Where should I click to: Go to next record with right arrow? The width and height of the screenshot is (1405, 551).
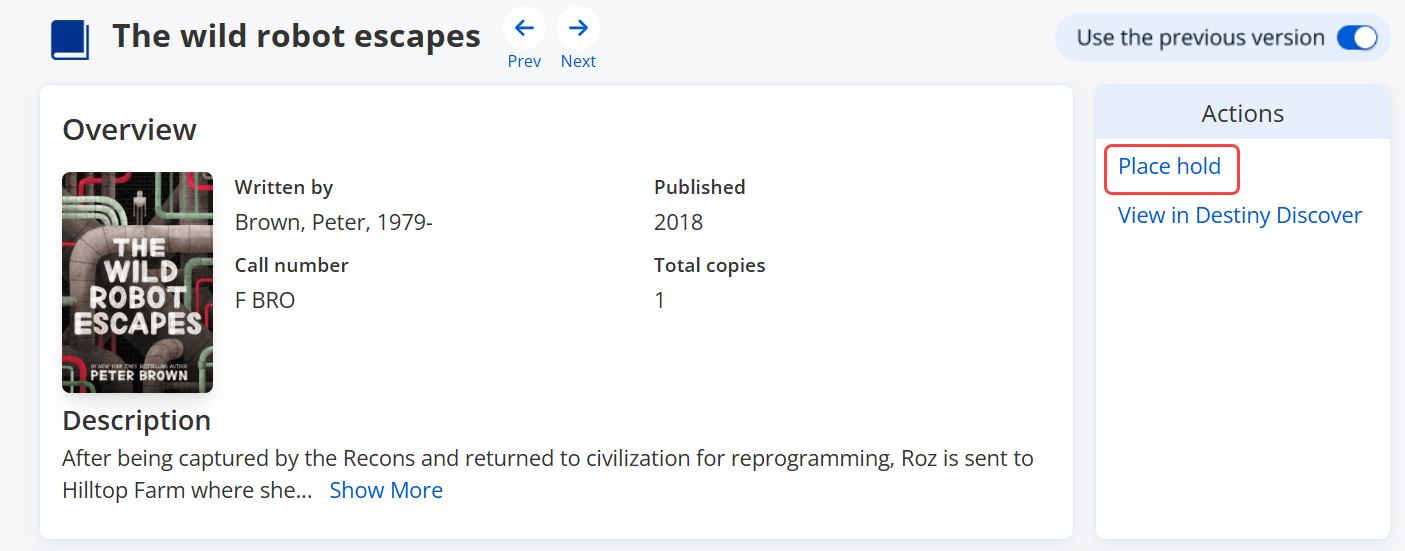pyautogui.click(x=578, y=28)
